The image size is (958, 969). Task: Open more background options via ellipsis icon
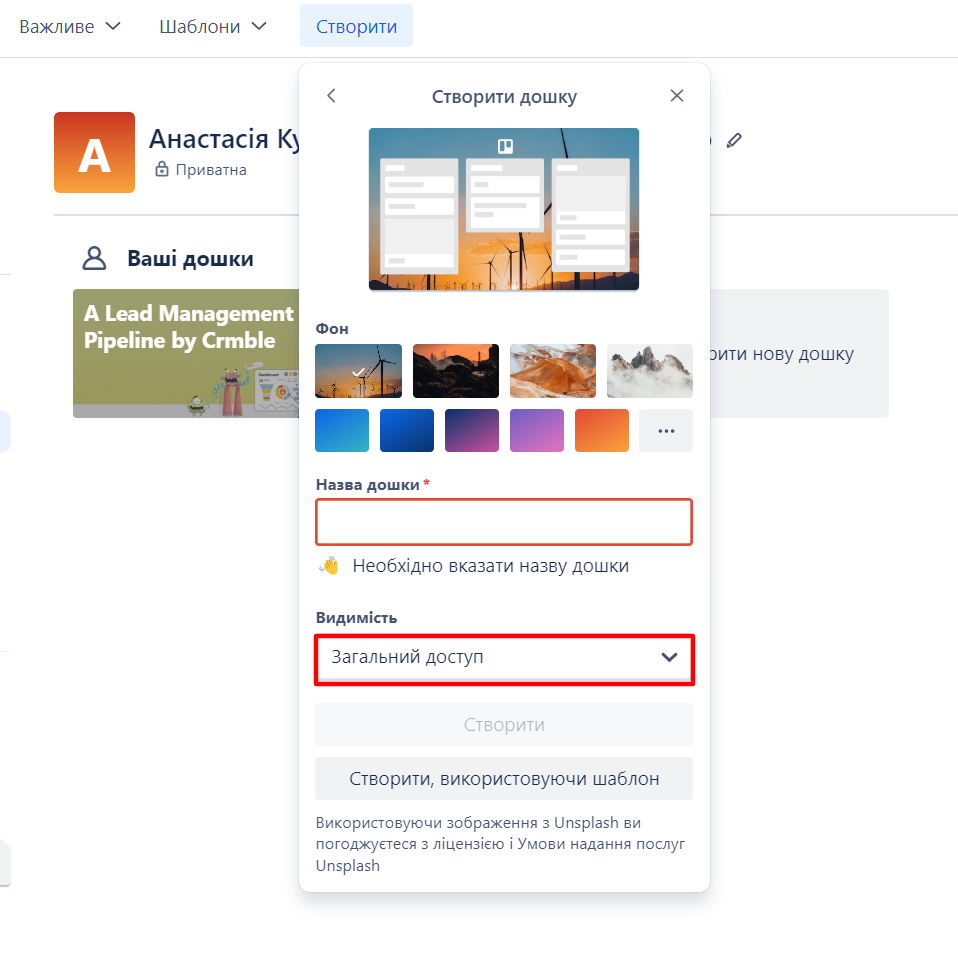666,430
